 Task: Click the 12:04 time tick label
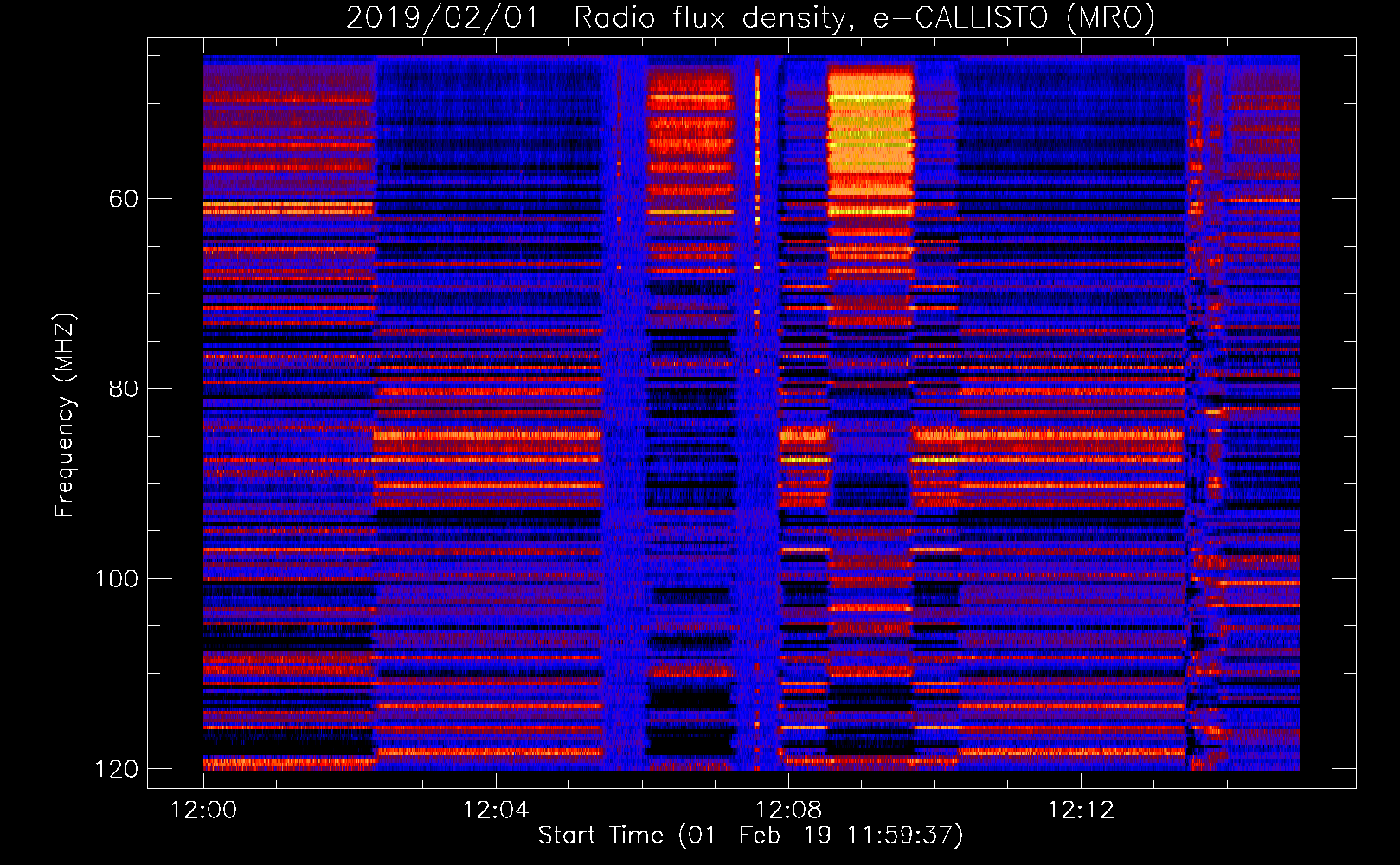tap(496, 811)
